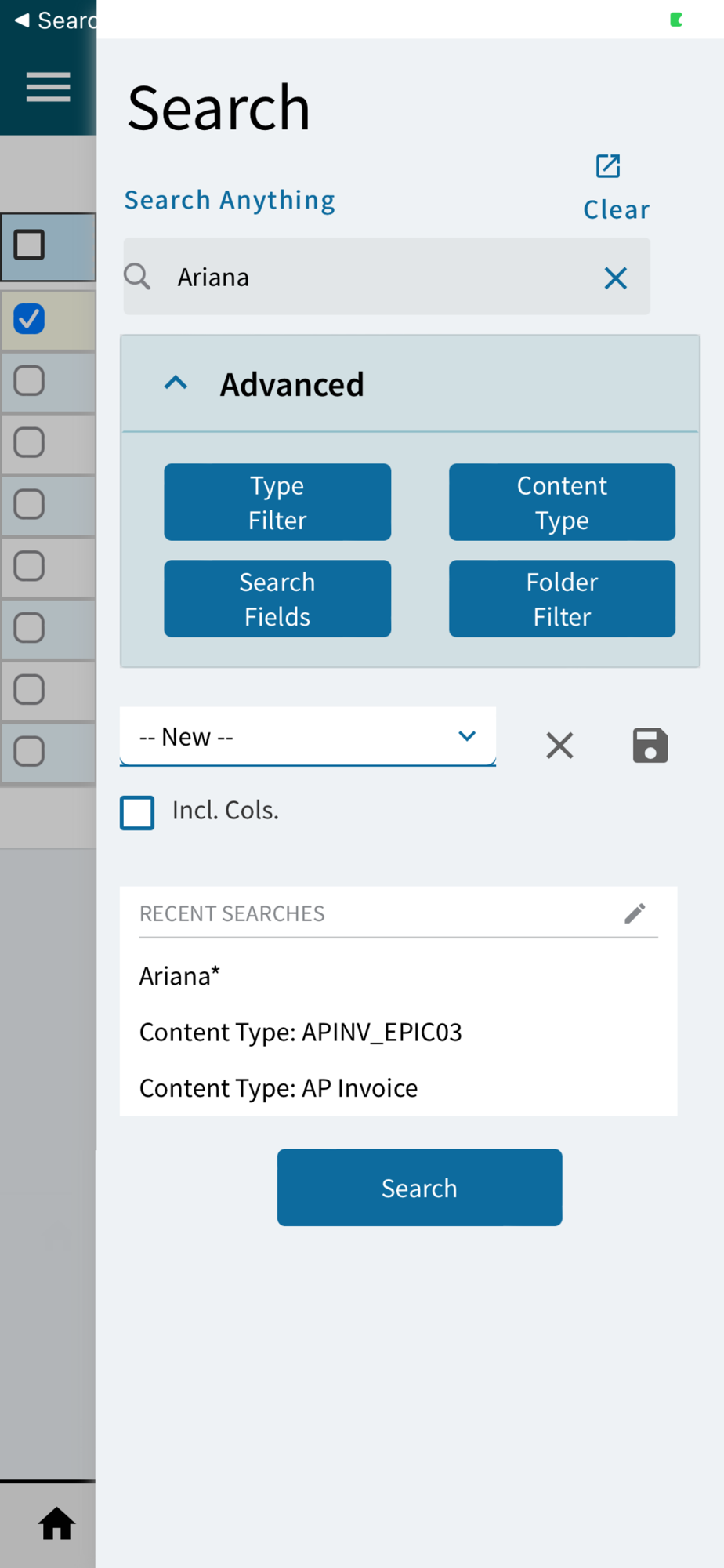
Task: Tap the back arrow to Search
Action: coord(22,20)
